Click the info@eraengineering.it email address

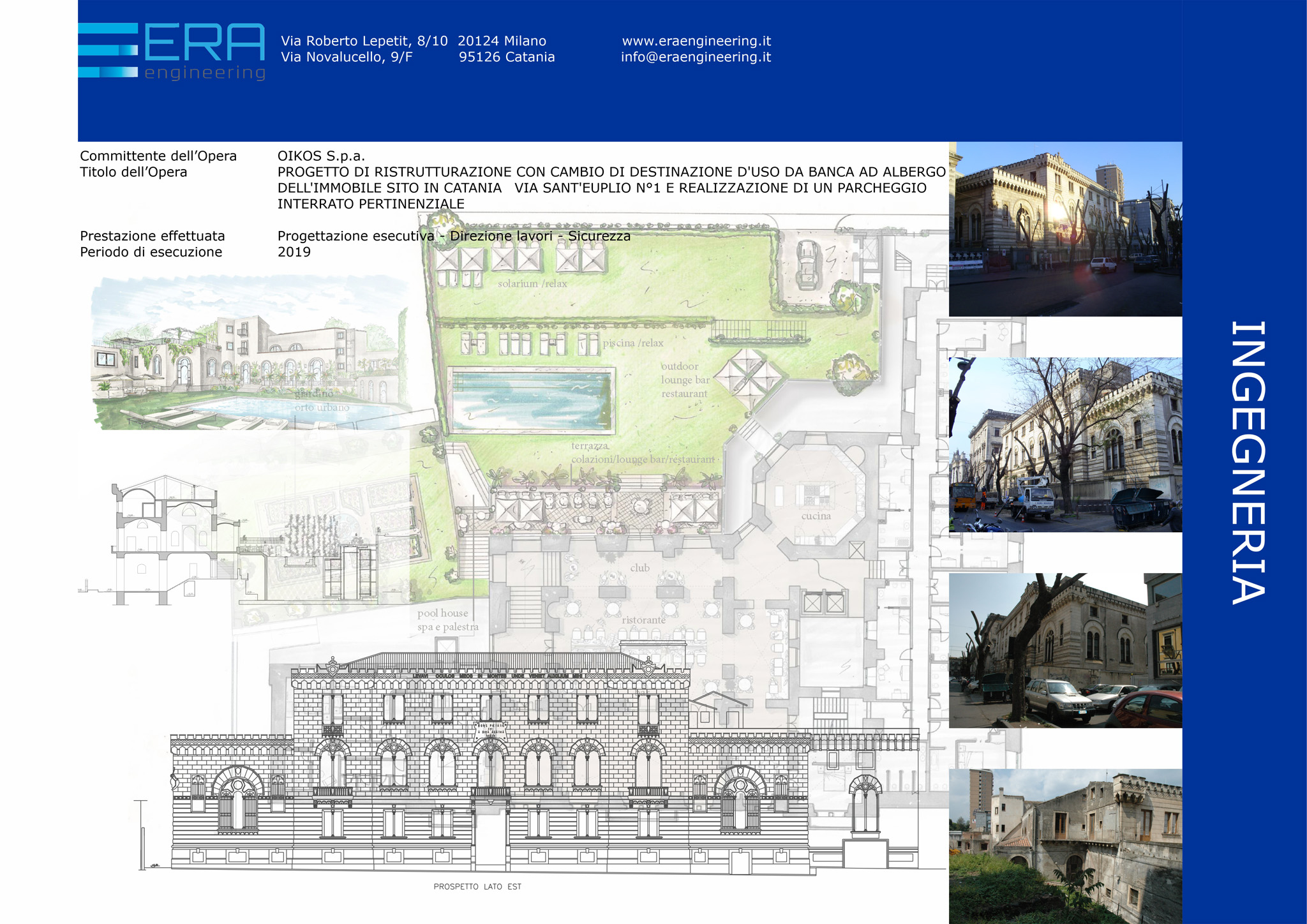(696, 57)
